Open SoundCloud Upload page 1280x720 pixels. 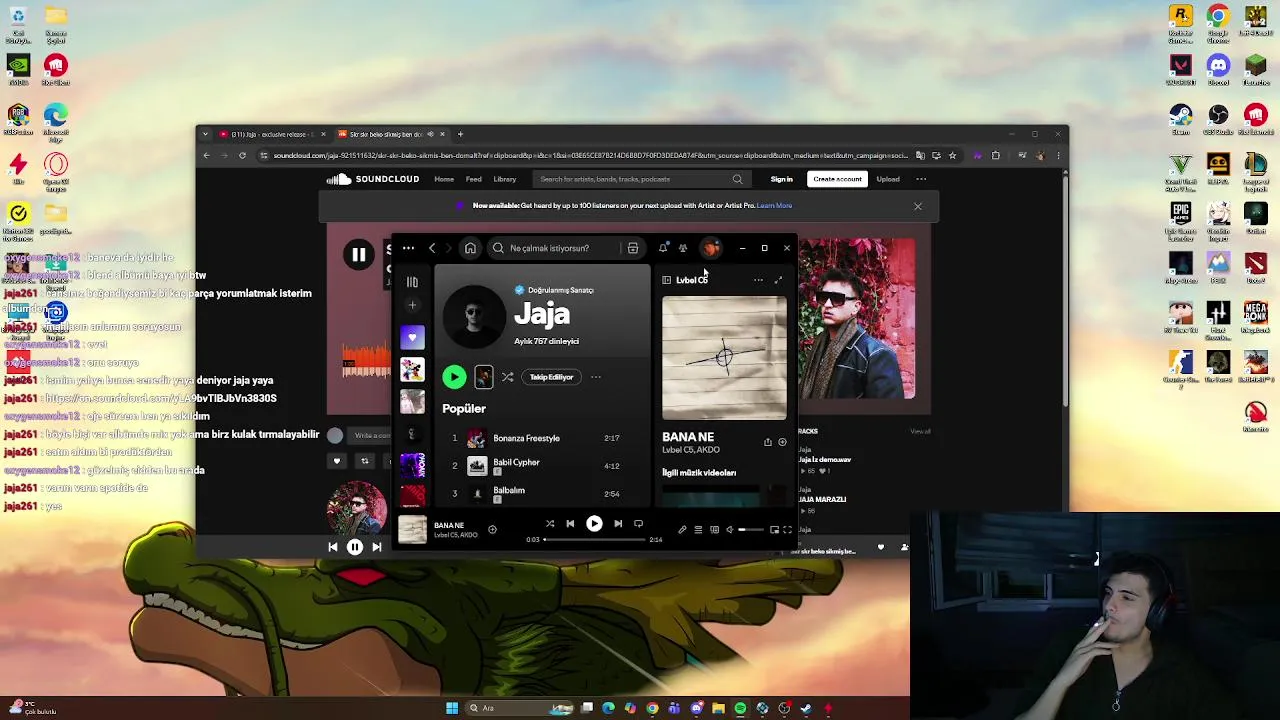coord(888,179)
